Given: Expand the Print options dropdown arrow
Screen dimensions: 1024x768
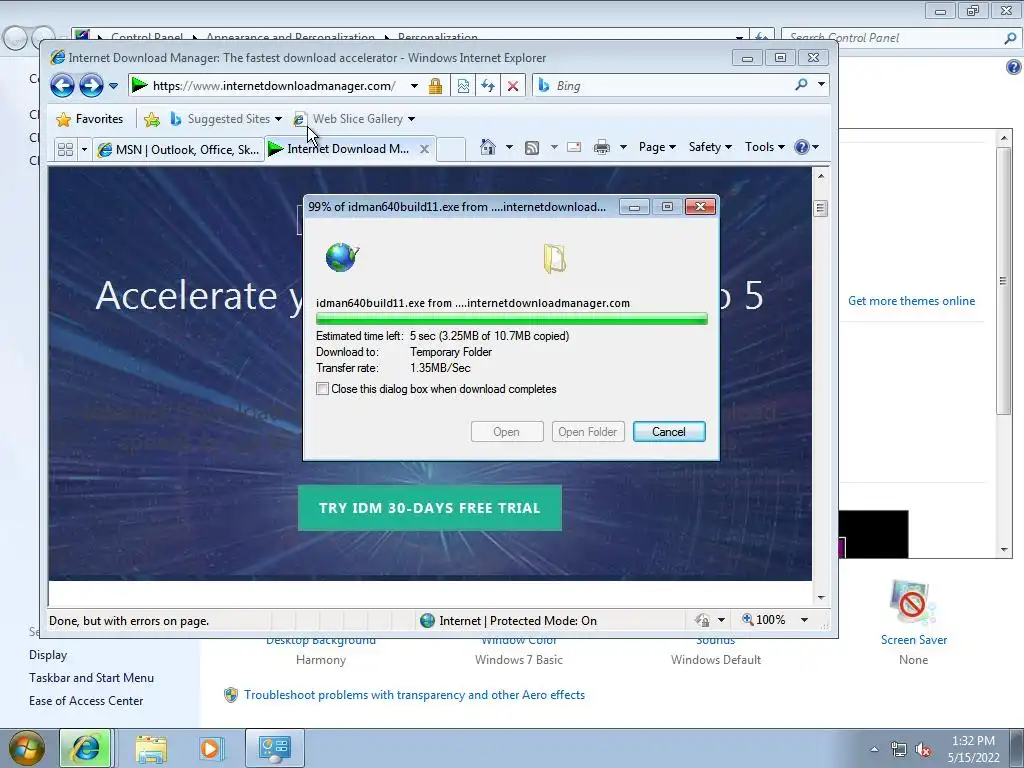Looking at the screenshot, I should click(623, 147).
